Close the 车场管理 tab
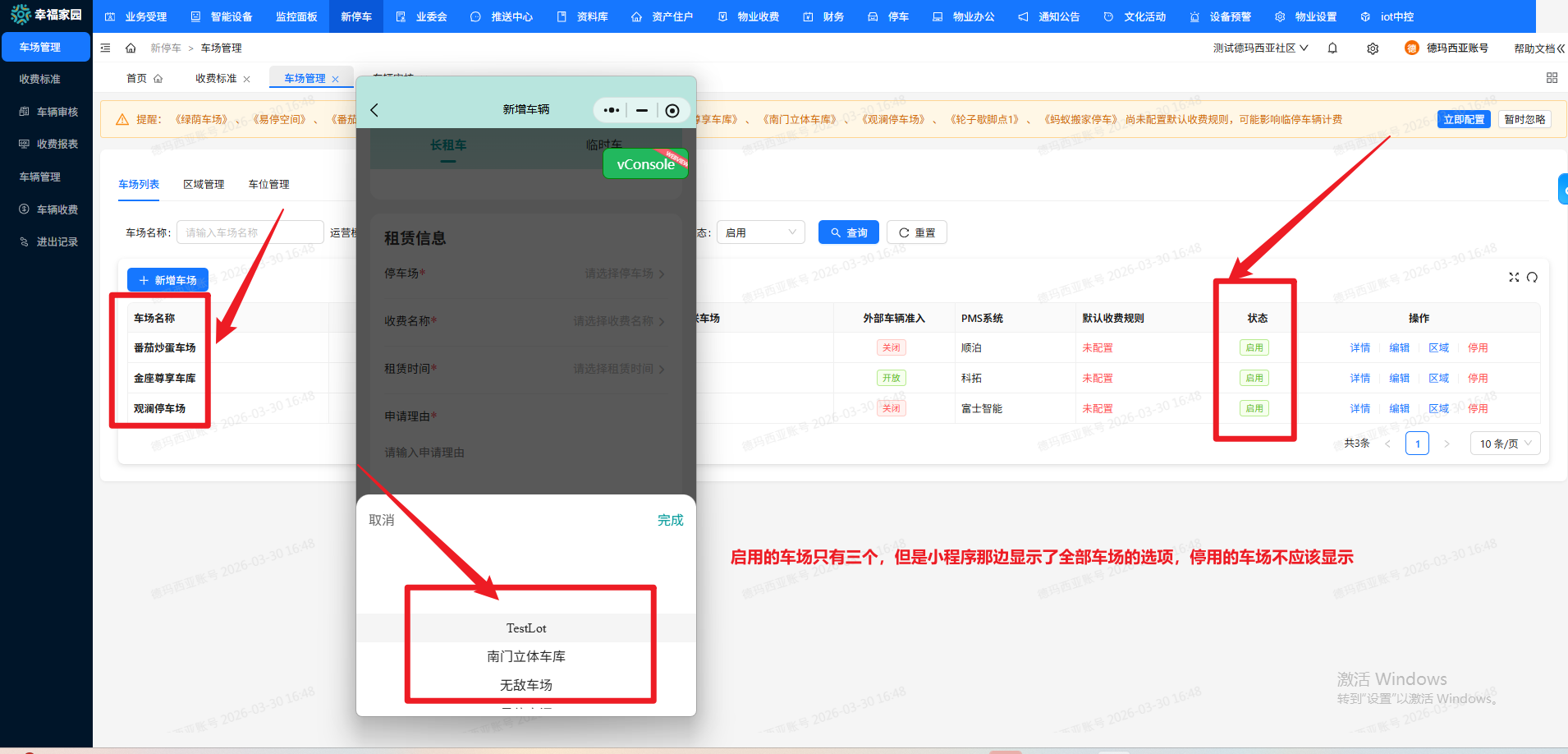 335,80
